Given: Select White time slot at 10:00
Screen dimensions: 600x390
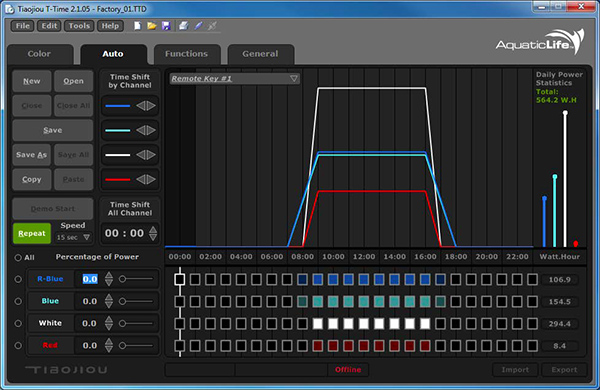Looking at the screenshot, I should click(333, 324).
